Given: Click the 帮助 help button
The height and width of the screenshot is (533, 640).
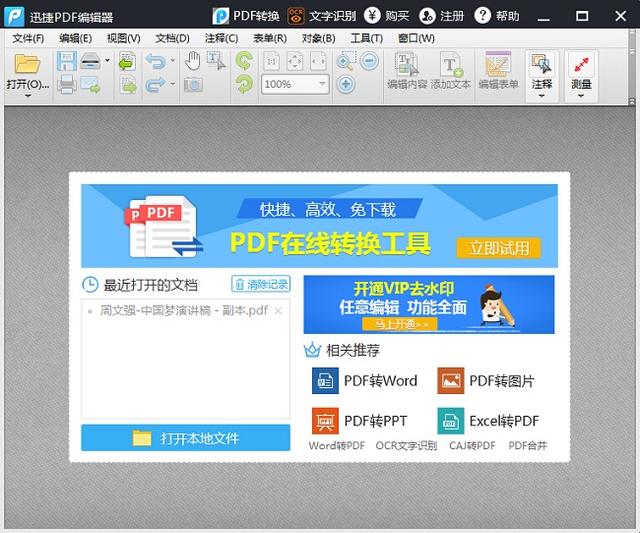Looking at the screenshot, I should (x=497, y=16).
